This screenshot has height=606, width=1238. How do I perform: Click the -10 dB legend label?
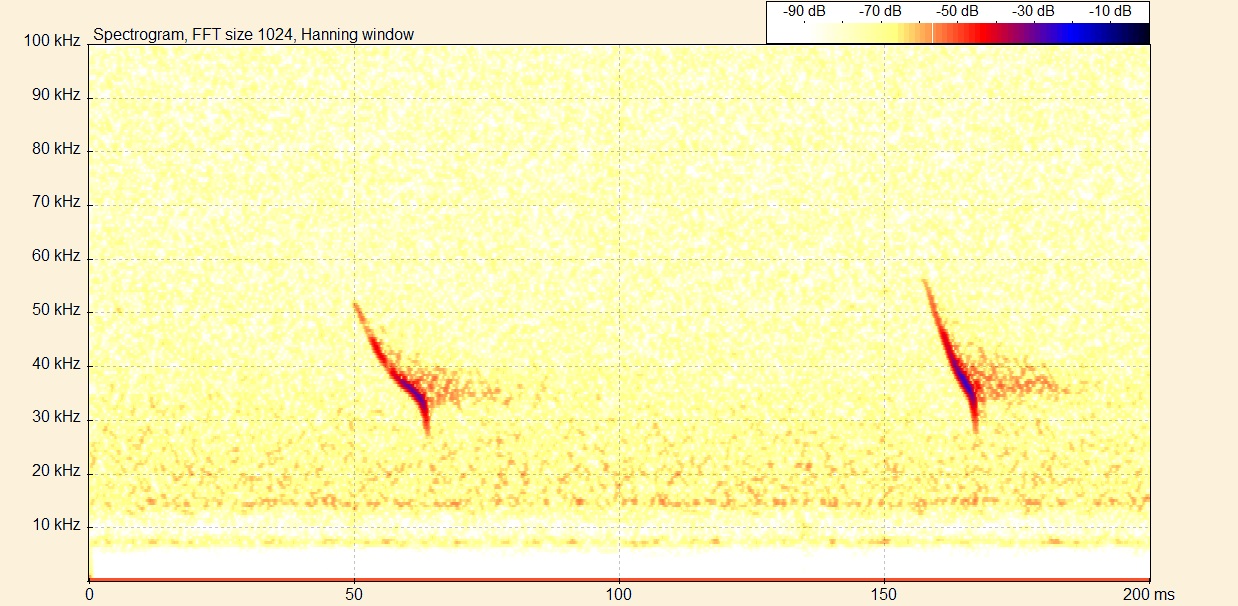coord(1110,11)
